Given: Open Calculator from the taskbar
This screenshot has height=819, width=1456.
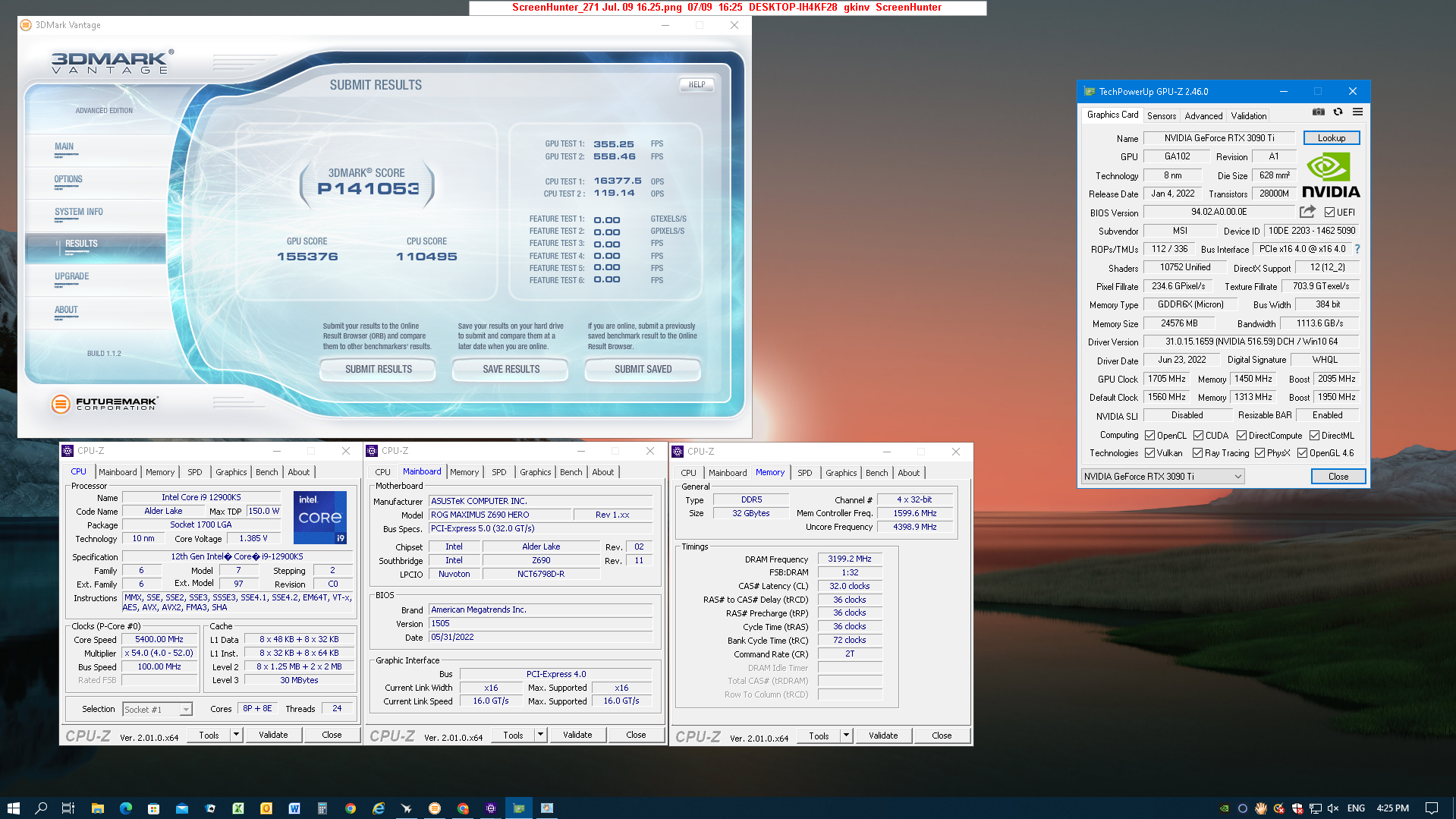Looking at the screenshot, I should coord(322,808).
